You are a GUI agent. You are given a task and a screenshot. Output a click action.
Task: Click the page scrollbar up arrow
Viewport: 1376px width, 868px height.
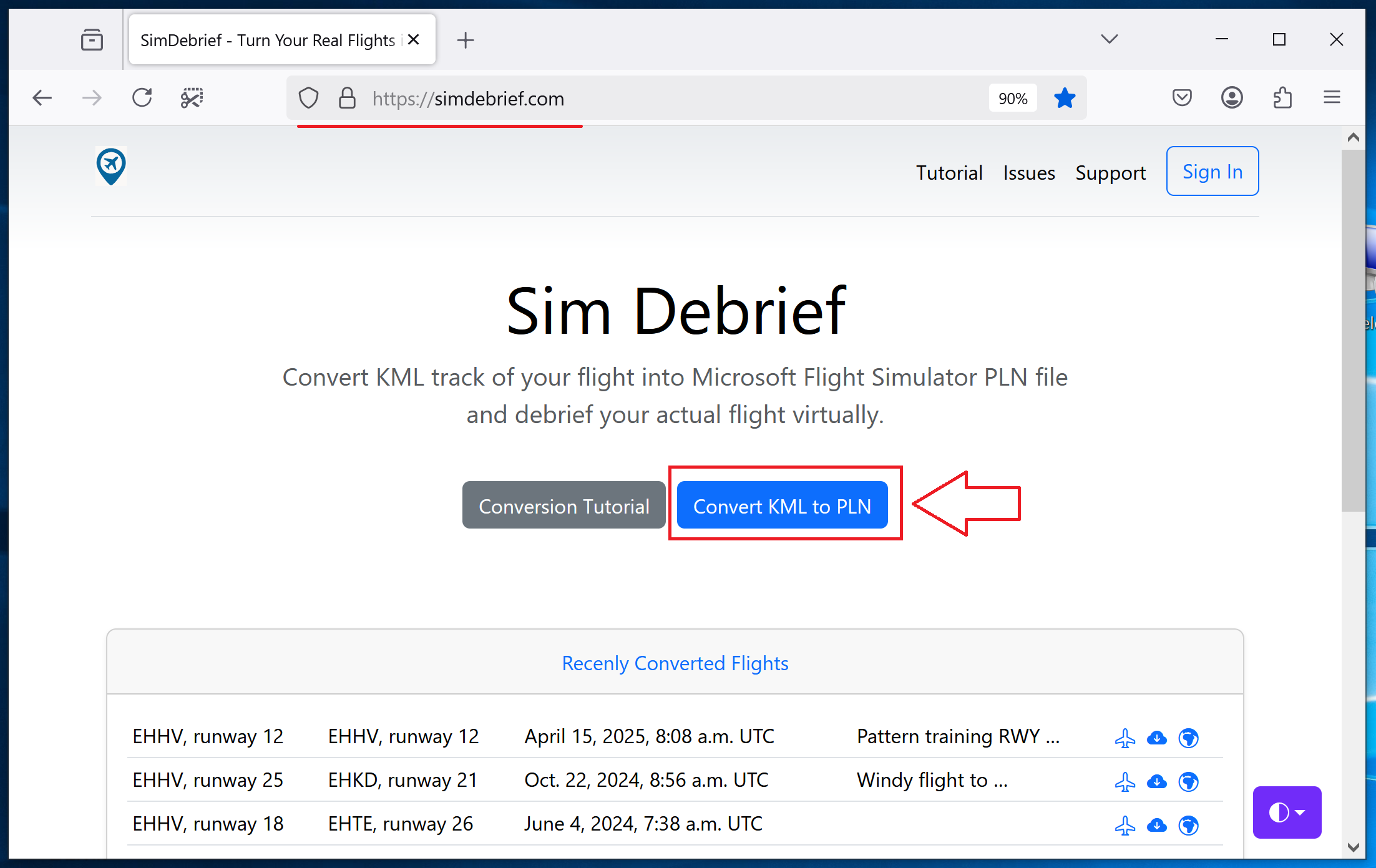pyautogui.click(x=1354, y=137)
